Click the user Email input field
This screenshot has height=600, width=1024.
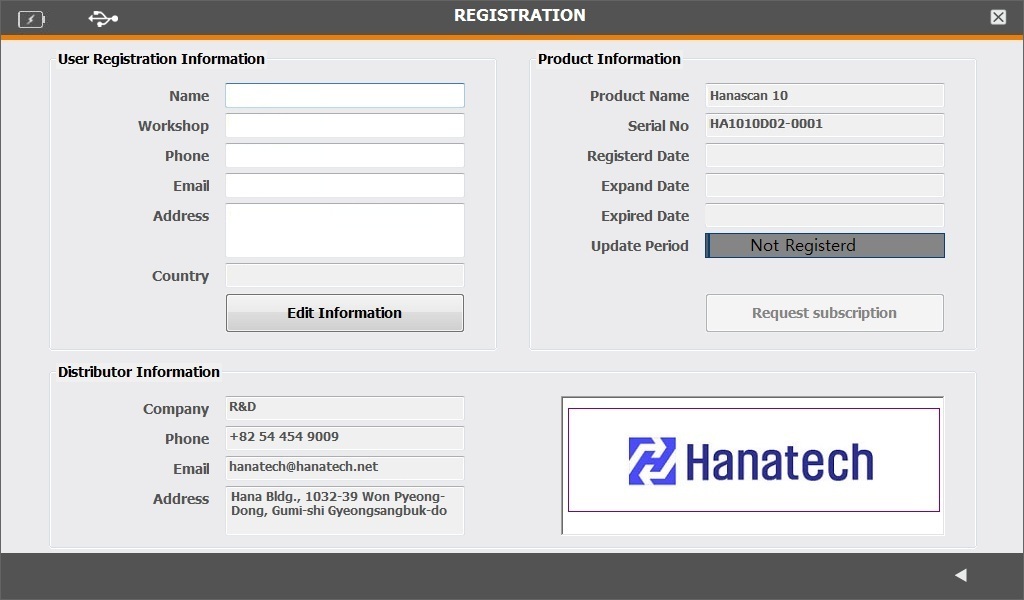coord(345,186)
